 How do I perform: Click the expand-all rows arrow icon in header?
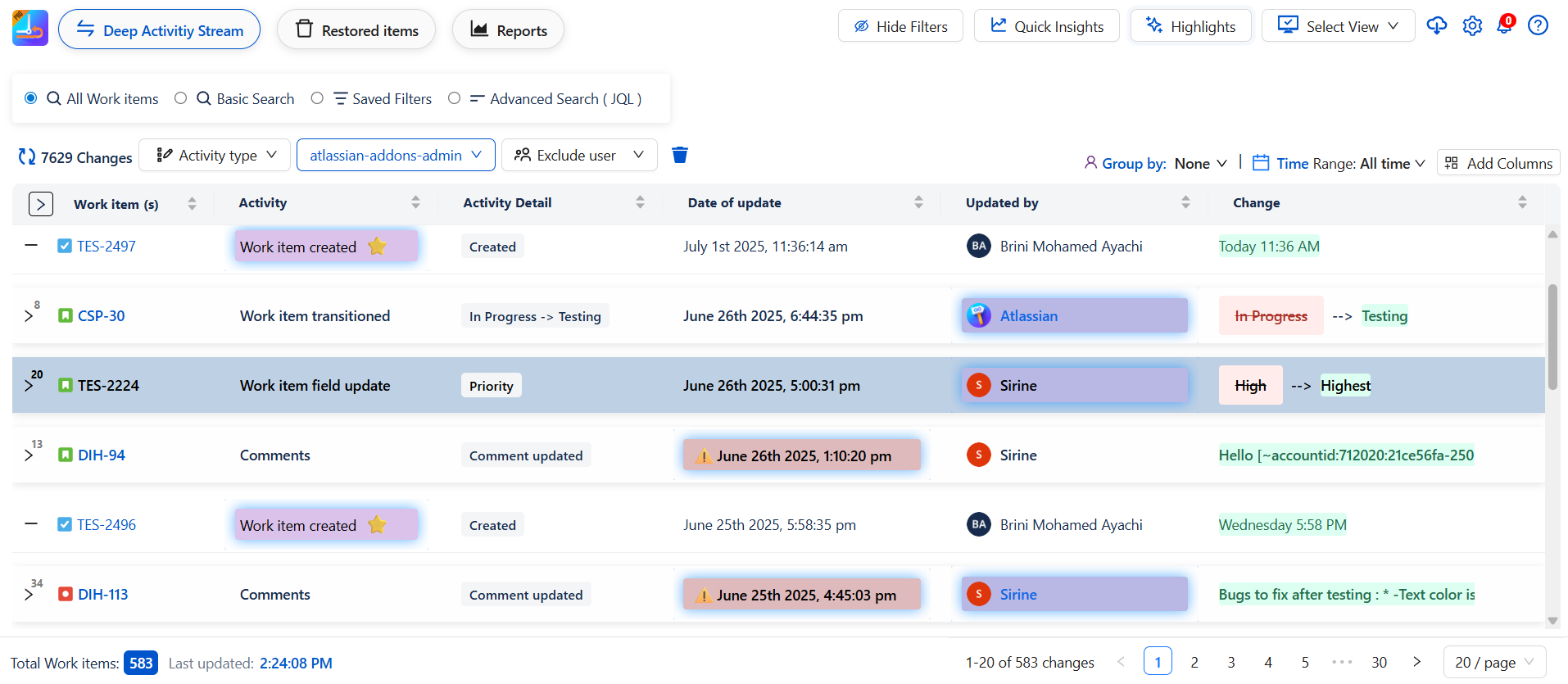[x=40, y=204]
